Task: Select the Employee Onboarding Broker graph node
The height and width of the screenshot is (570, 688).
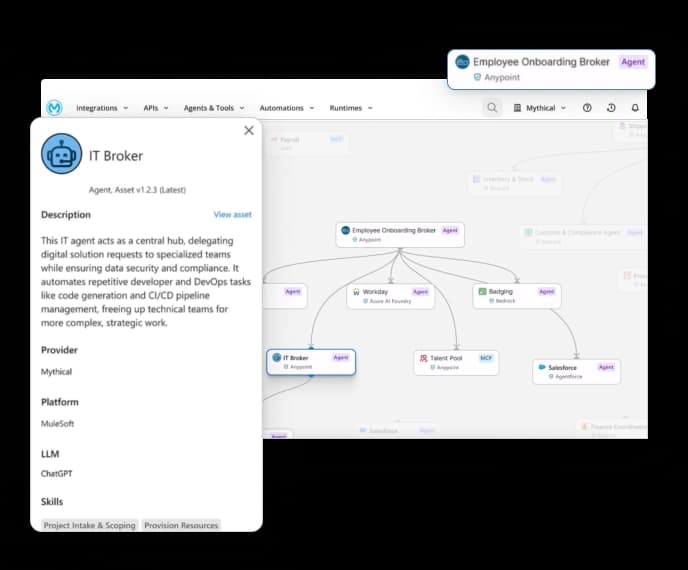Action: pos(400,235)
